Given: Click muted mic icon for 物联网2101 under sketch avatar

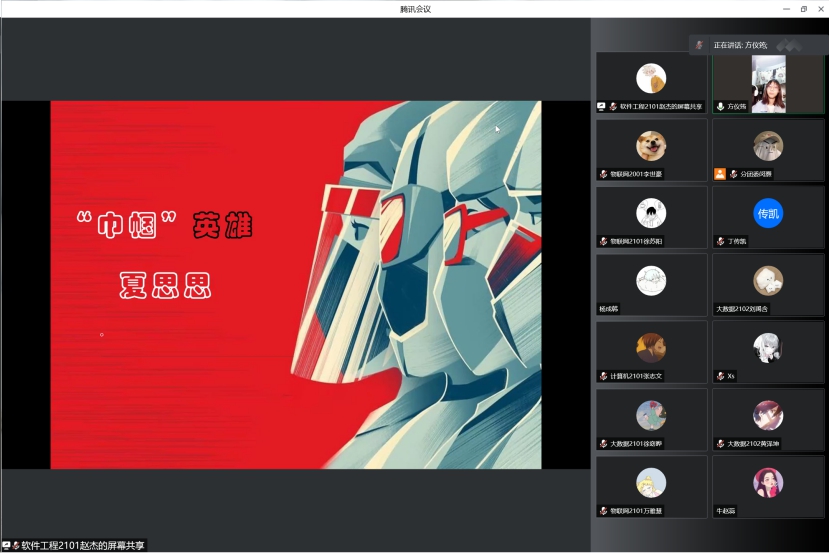Looking at the screenshot, I should click(603, 241).
